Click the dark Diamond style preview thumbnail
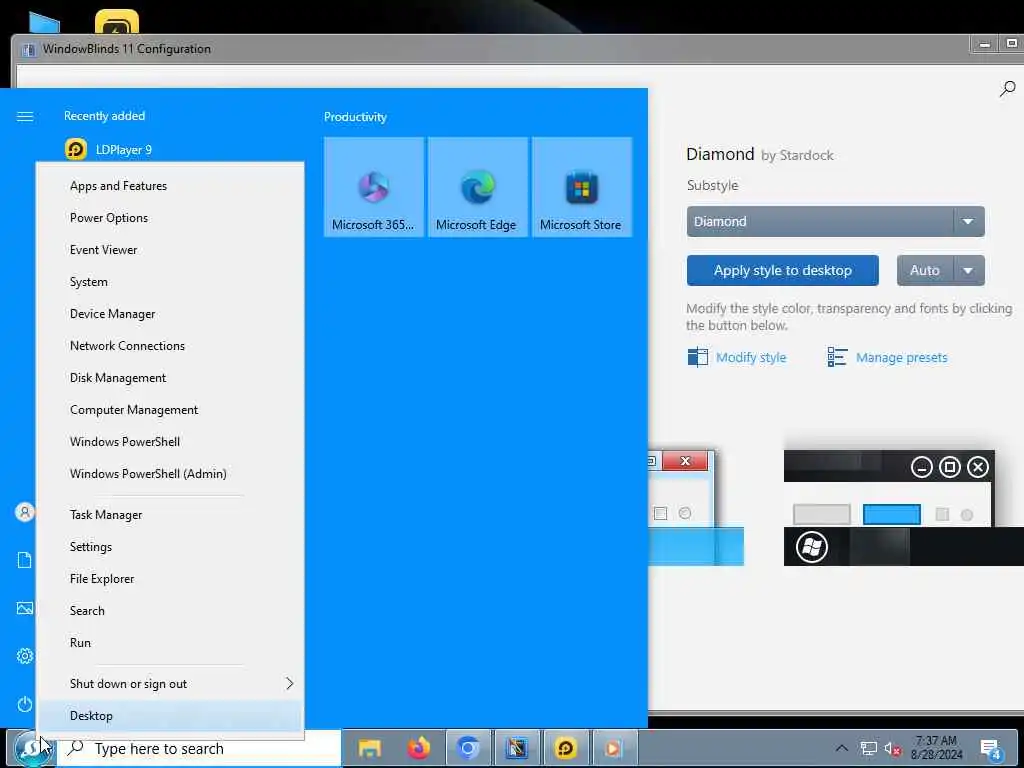 tap(903, 507)
